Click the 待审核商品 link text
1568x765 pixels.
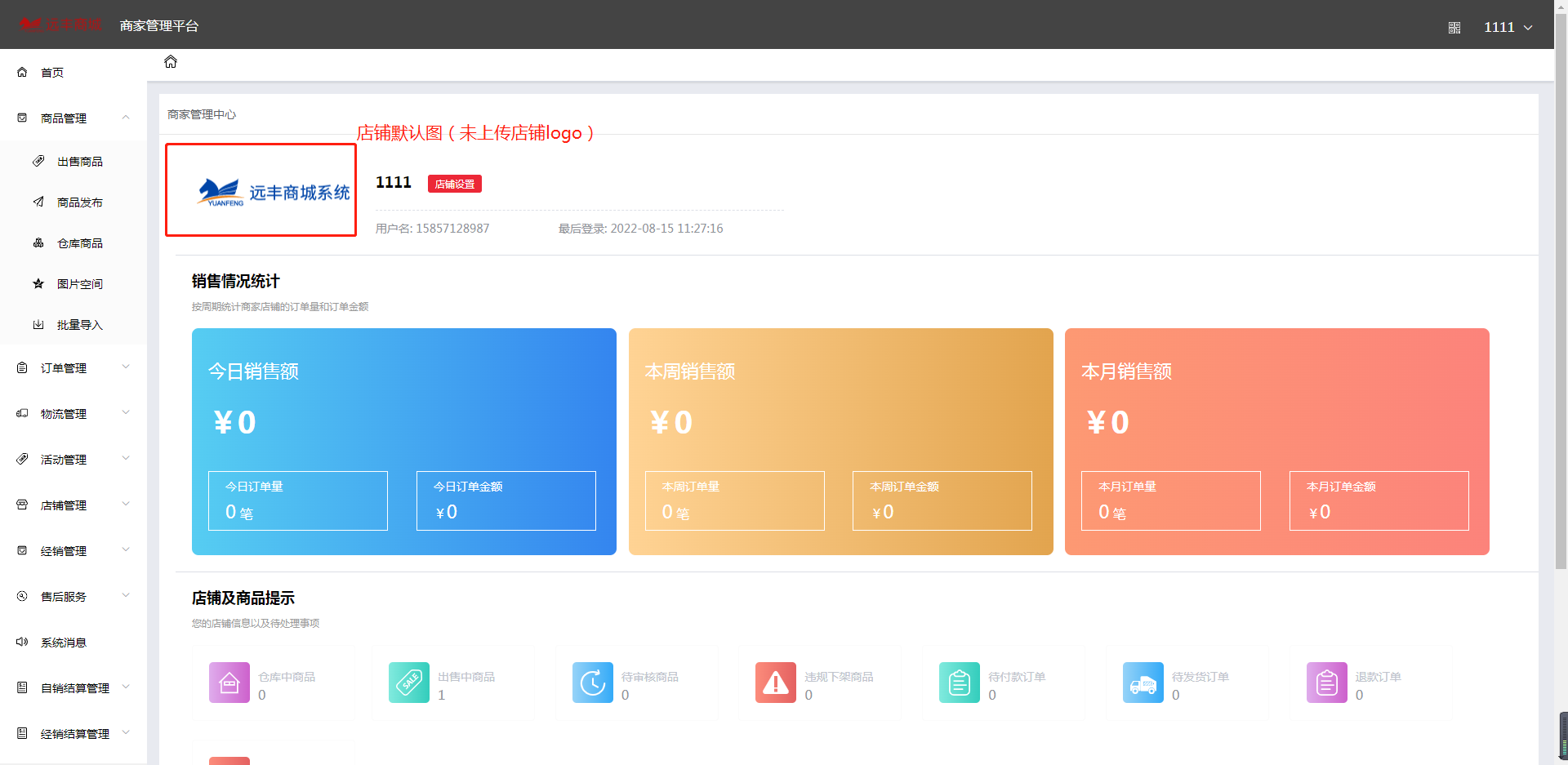(x=650, y=677)
